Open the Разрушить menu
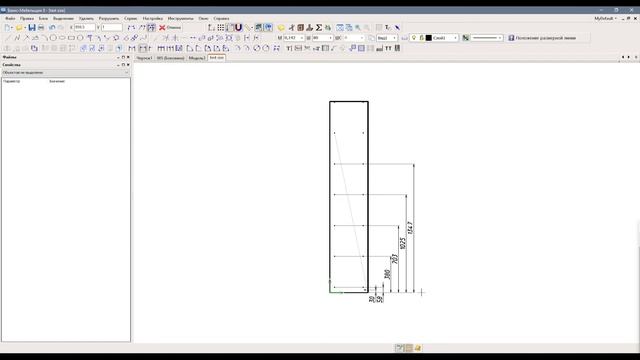The height and width of the screenshot is (360, 640). (x=109, y=18)
